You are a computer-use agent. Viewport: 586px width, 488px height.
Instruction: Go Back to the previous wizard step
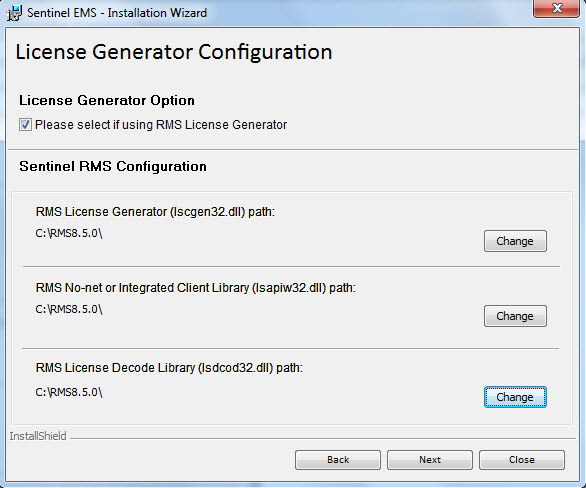pos(338,460)
